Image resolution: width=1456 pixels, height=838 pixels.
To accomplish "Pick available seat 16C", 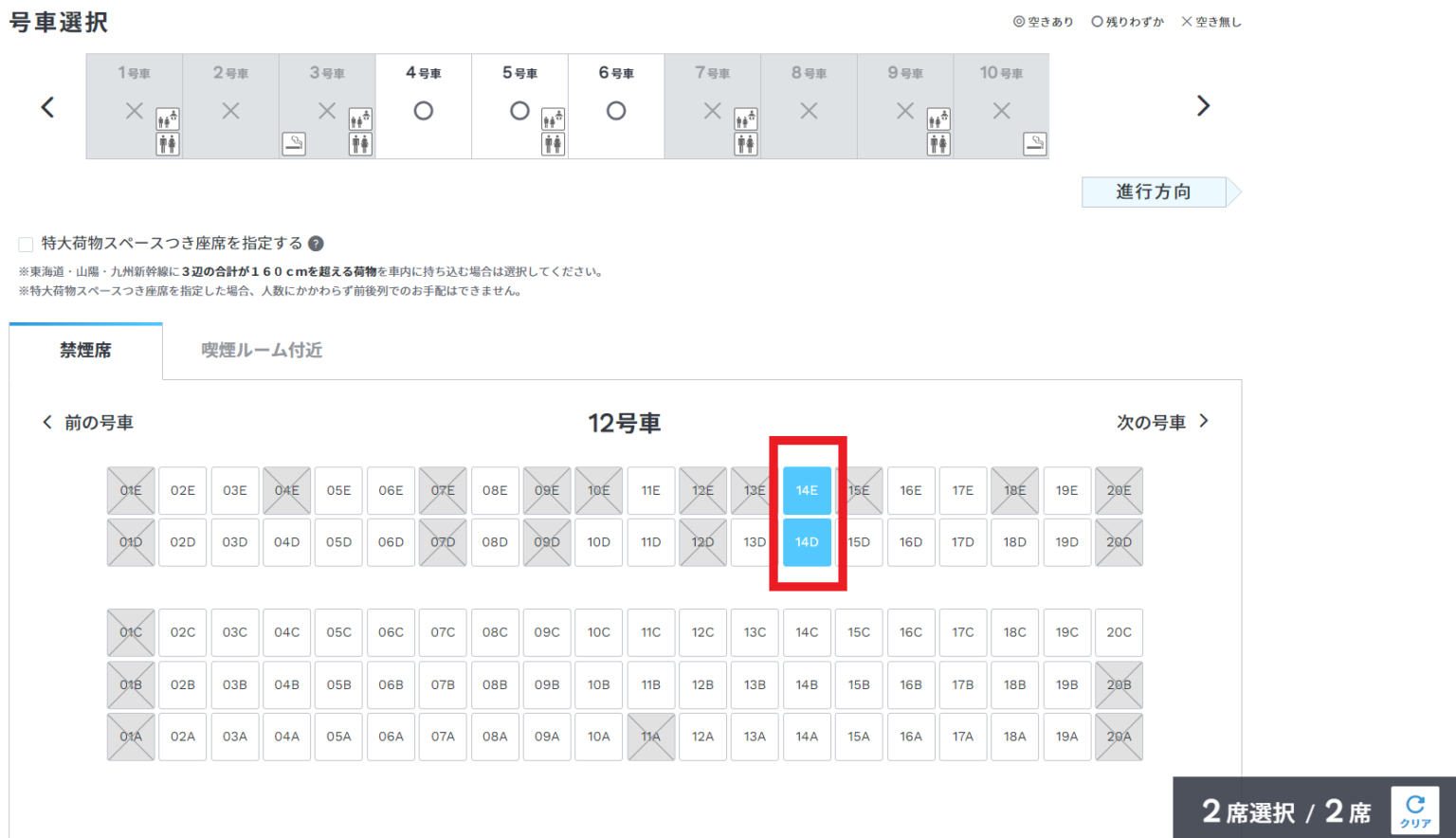I will (911, 632).
